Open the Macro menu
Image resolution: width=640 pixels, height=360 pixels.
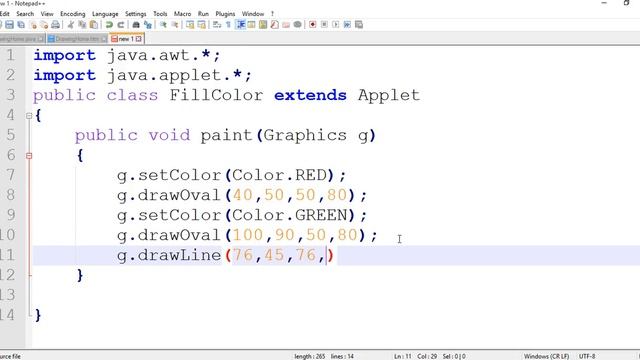pos(182,14)
